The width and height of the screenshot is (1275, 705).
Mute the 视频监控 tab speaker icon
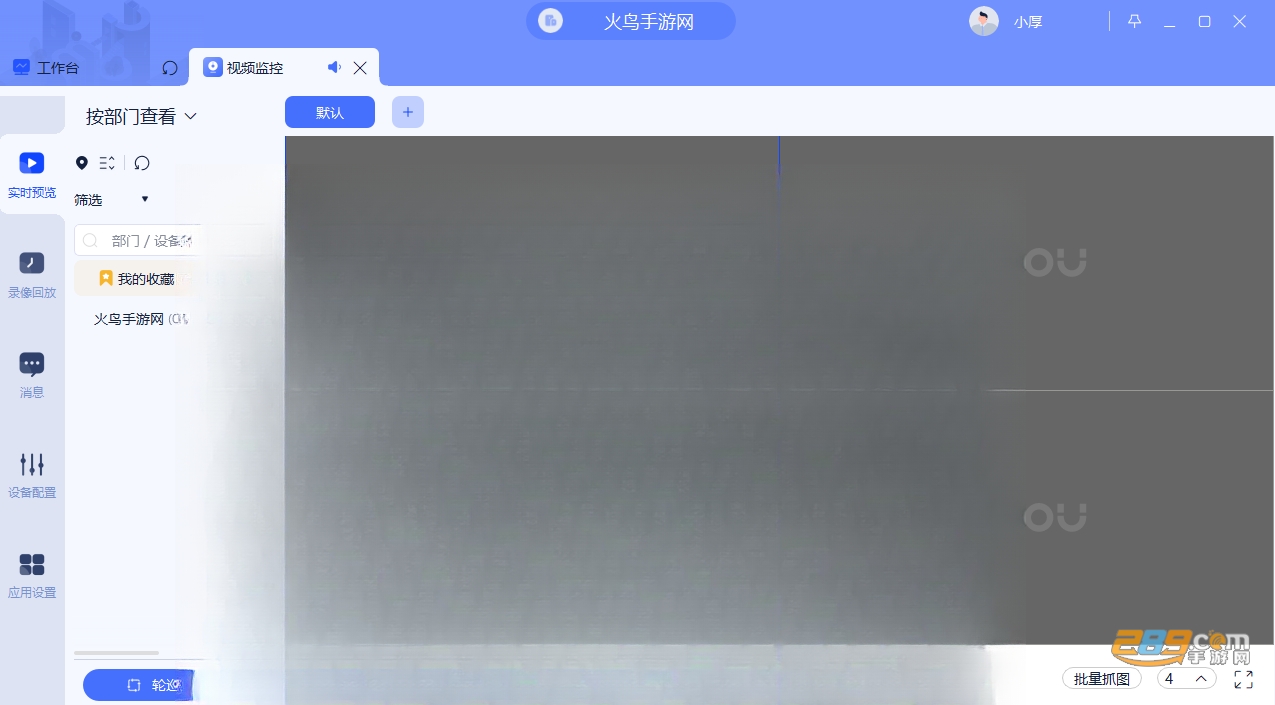[x=334, y=67]
